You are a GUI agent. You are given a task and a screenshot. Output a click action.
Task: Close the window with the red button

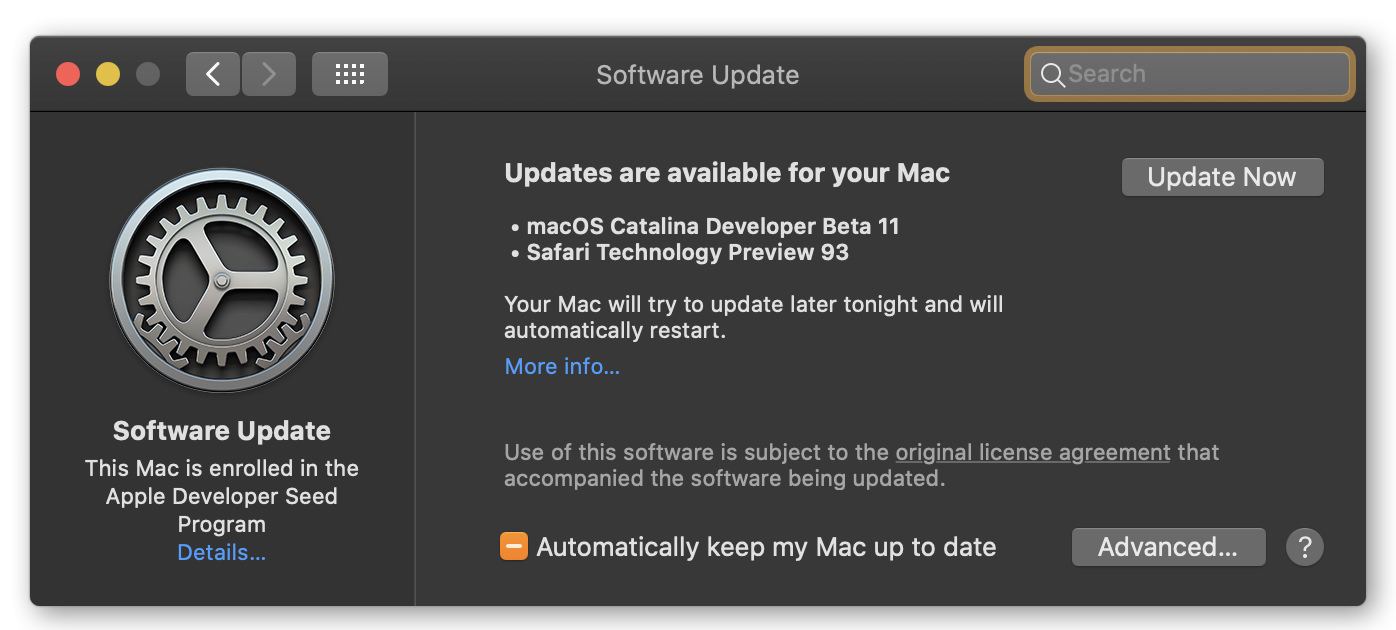point(68,74)
